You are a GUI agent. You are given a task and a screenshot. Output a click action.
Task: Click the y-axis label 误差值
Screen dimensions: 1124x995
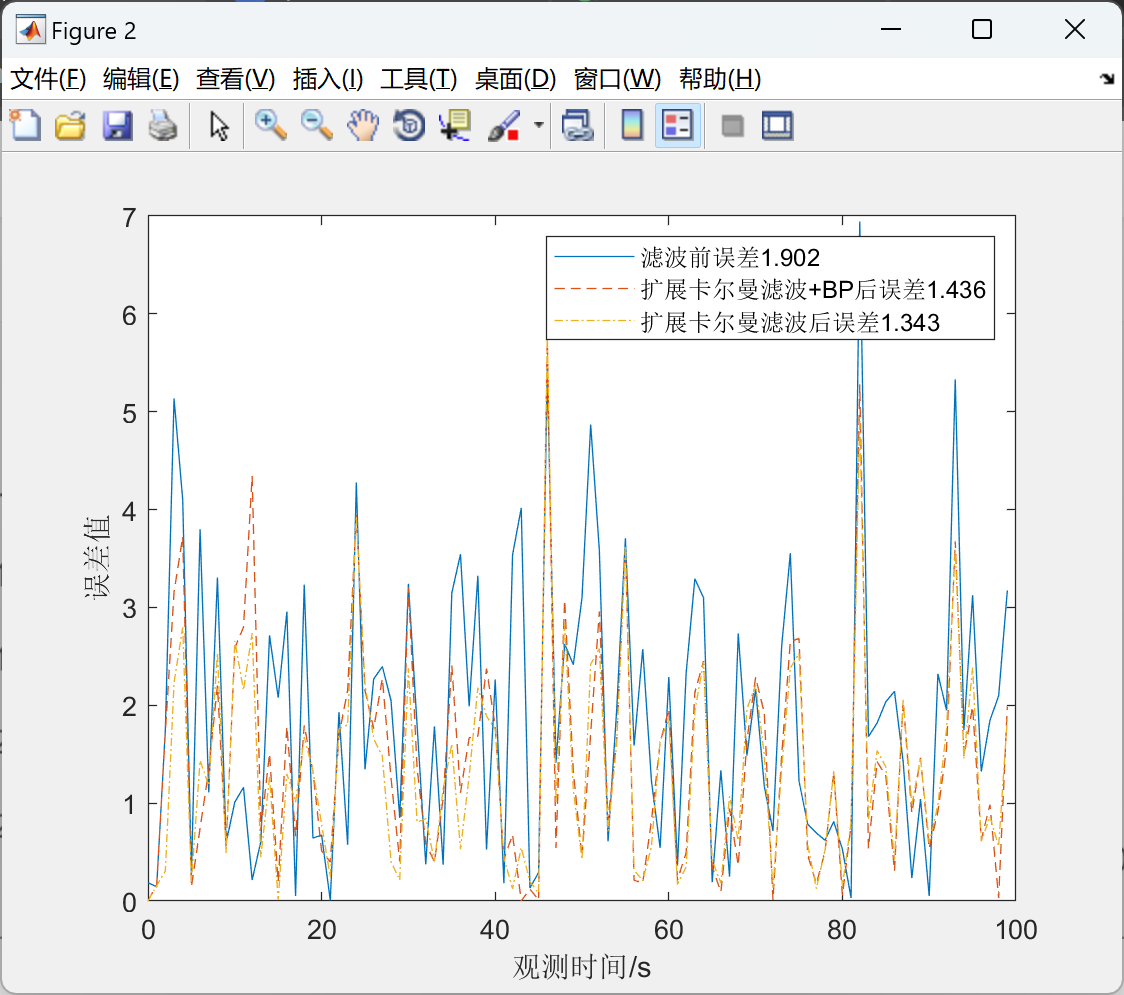97,557
